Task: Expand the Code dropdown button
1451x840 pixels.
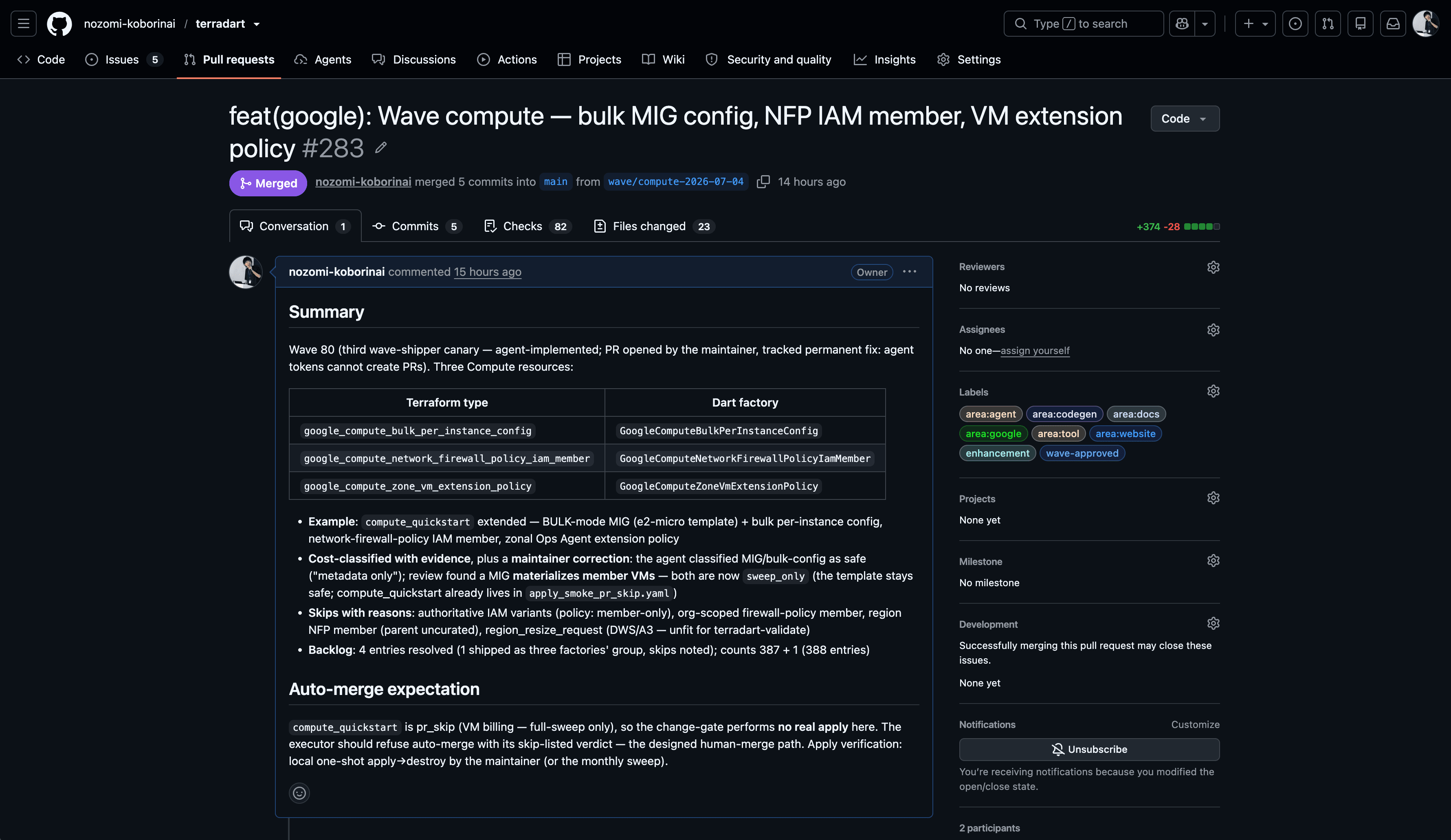Action: click(1185, 119)
